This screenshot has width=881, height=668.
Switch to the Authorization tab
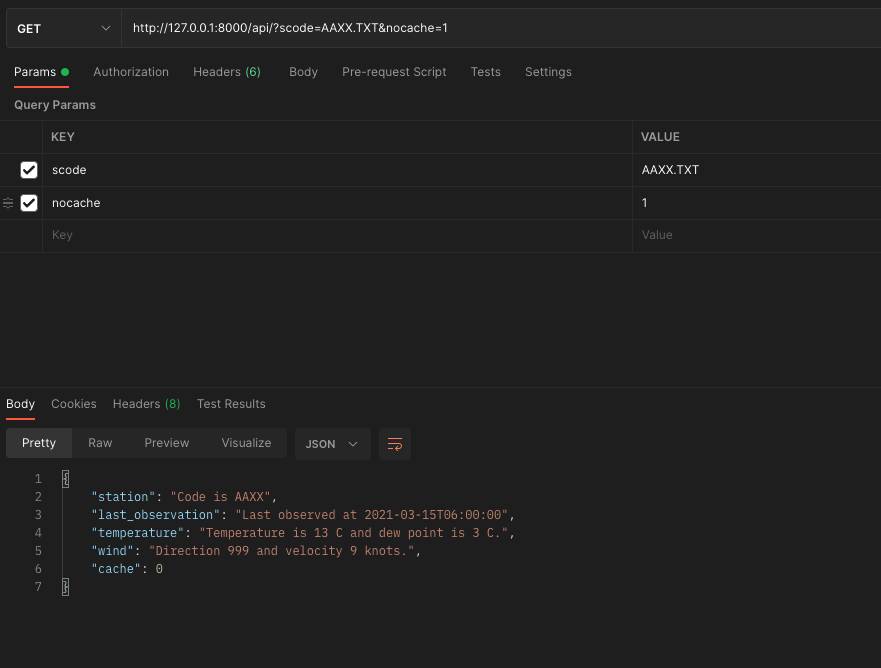point(131,71)
